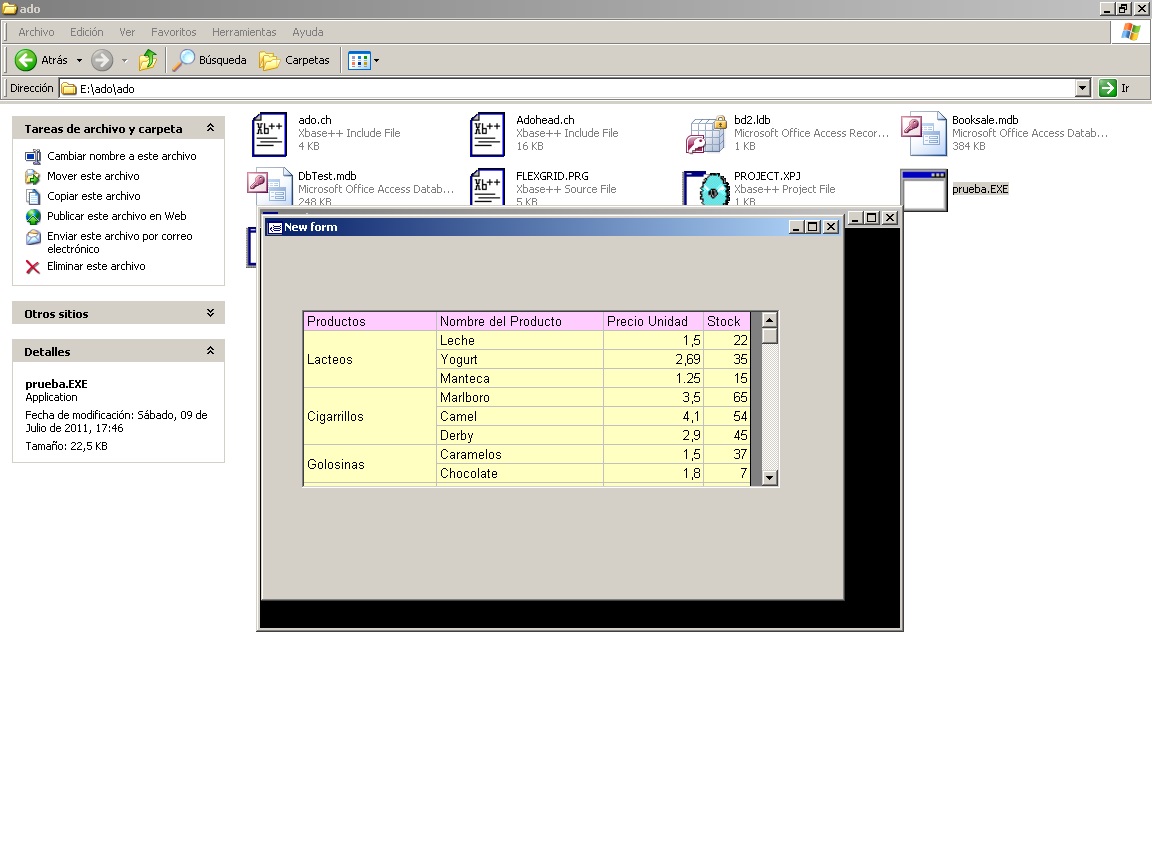Expand the Otros sitios panel
This screenshot has height=864, width=1152.
pyautogui.click(x=210, y=313)
